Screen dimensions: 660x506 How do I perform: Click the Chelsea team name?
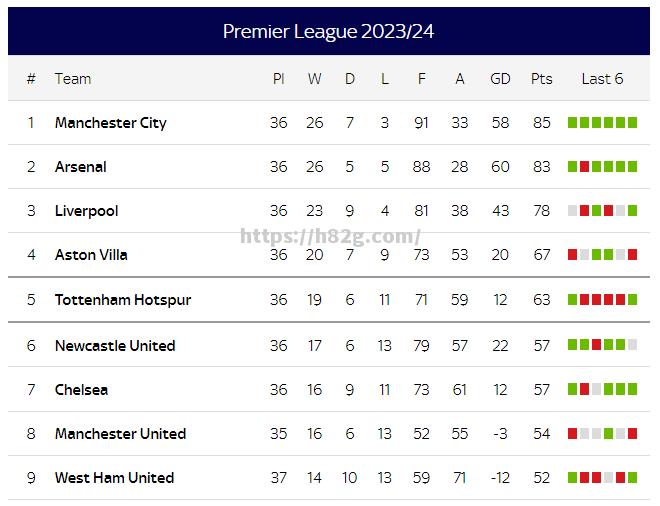tap(81, 390)
